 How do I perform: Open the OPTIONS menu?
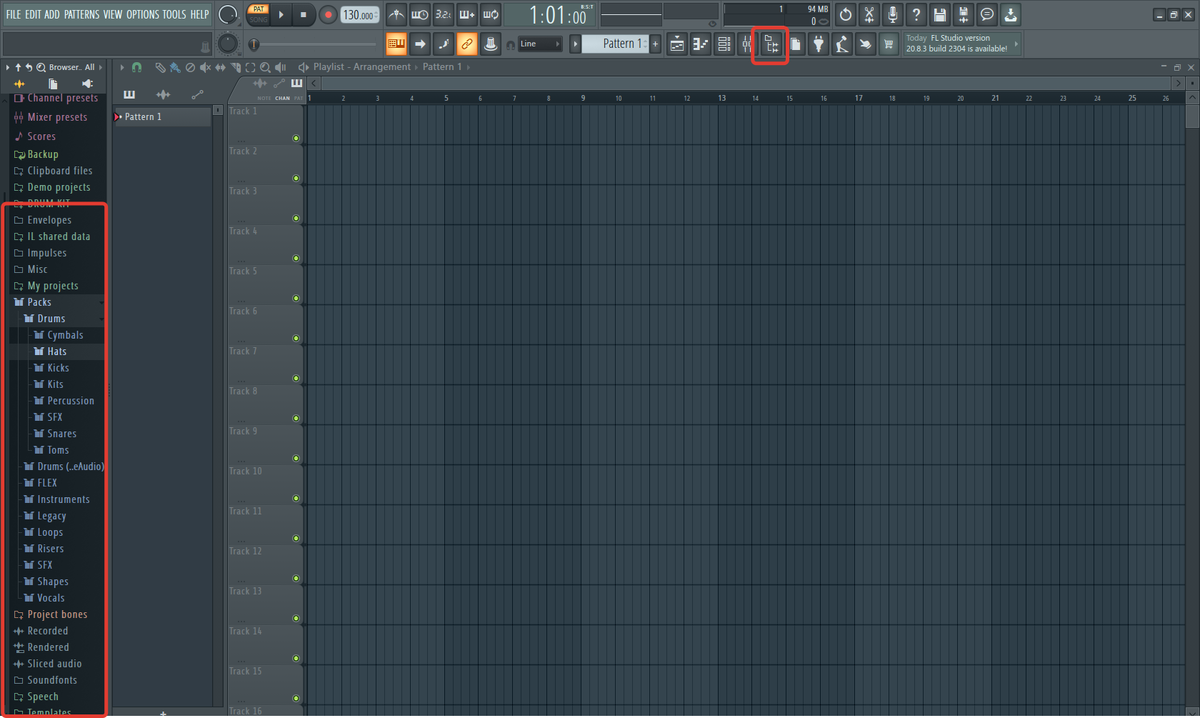pos(143,14)
